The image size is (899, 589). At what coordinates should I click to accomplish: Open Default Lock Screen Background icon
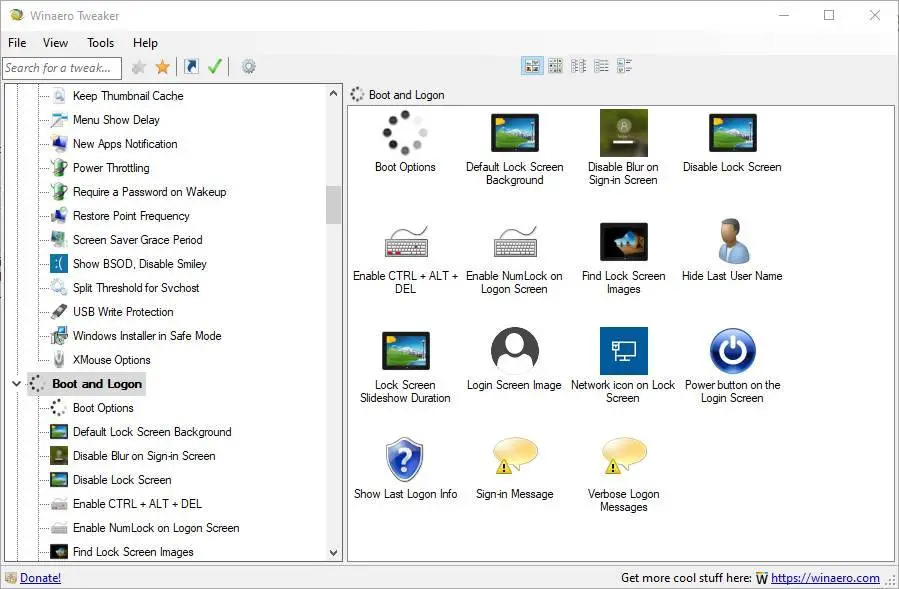514,133
